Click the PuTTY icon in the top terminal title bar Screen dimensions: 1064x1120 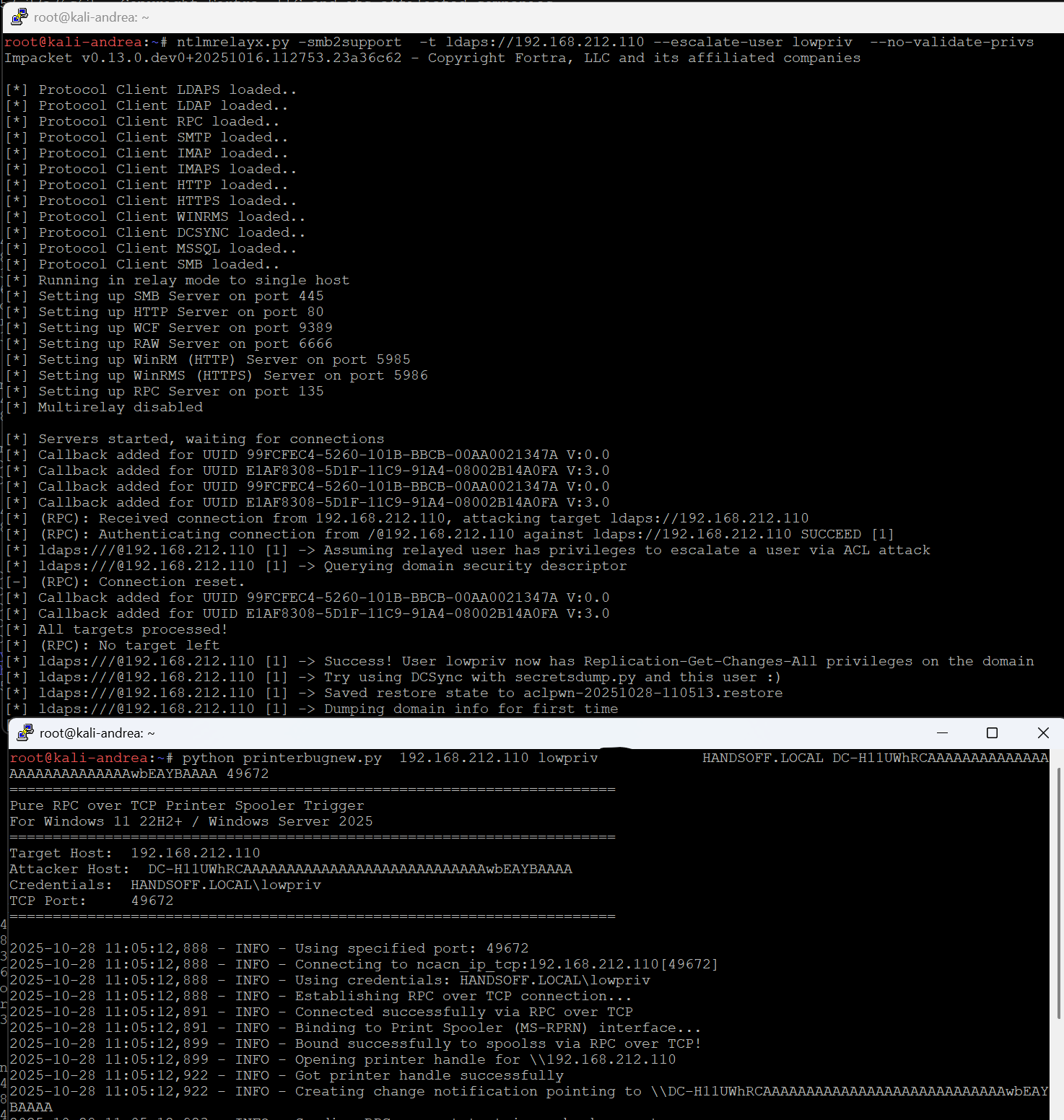coord(19,17)
